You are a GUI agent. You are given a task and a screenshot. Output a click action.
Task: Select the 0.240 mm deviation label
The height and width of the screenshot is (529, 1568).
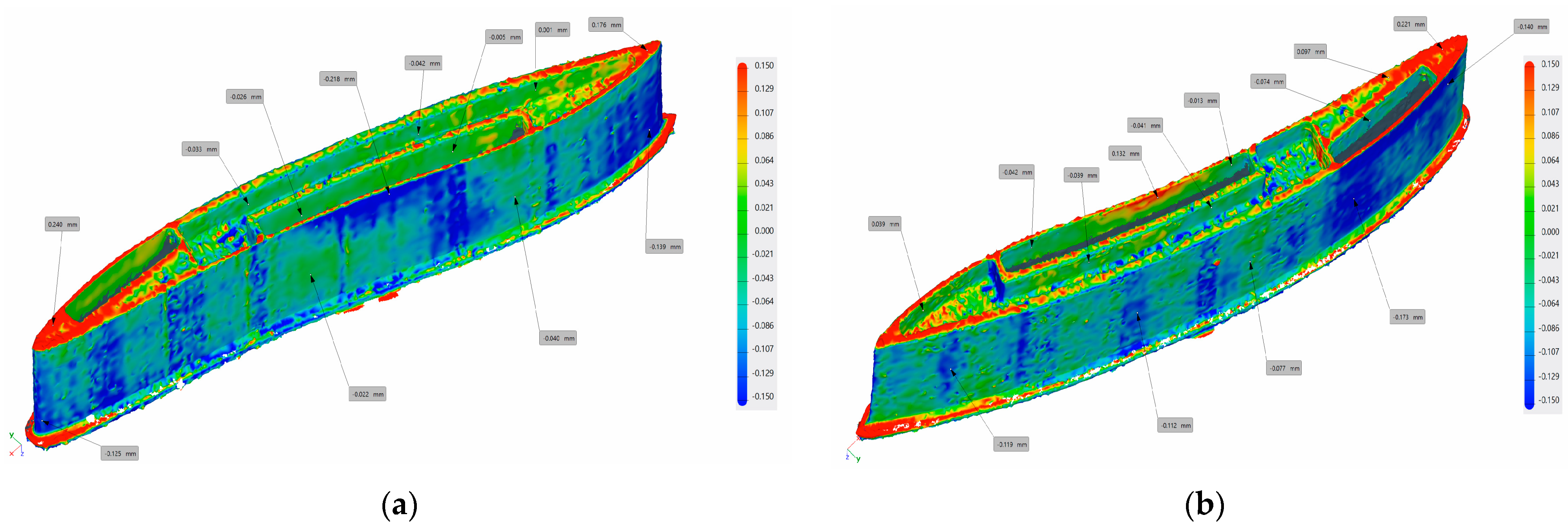[x=62, y=225]
